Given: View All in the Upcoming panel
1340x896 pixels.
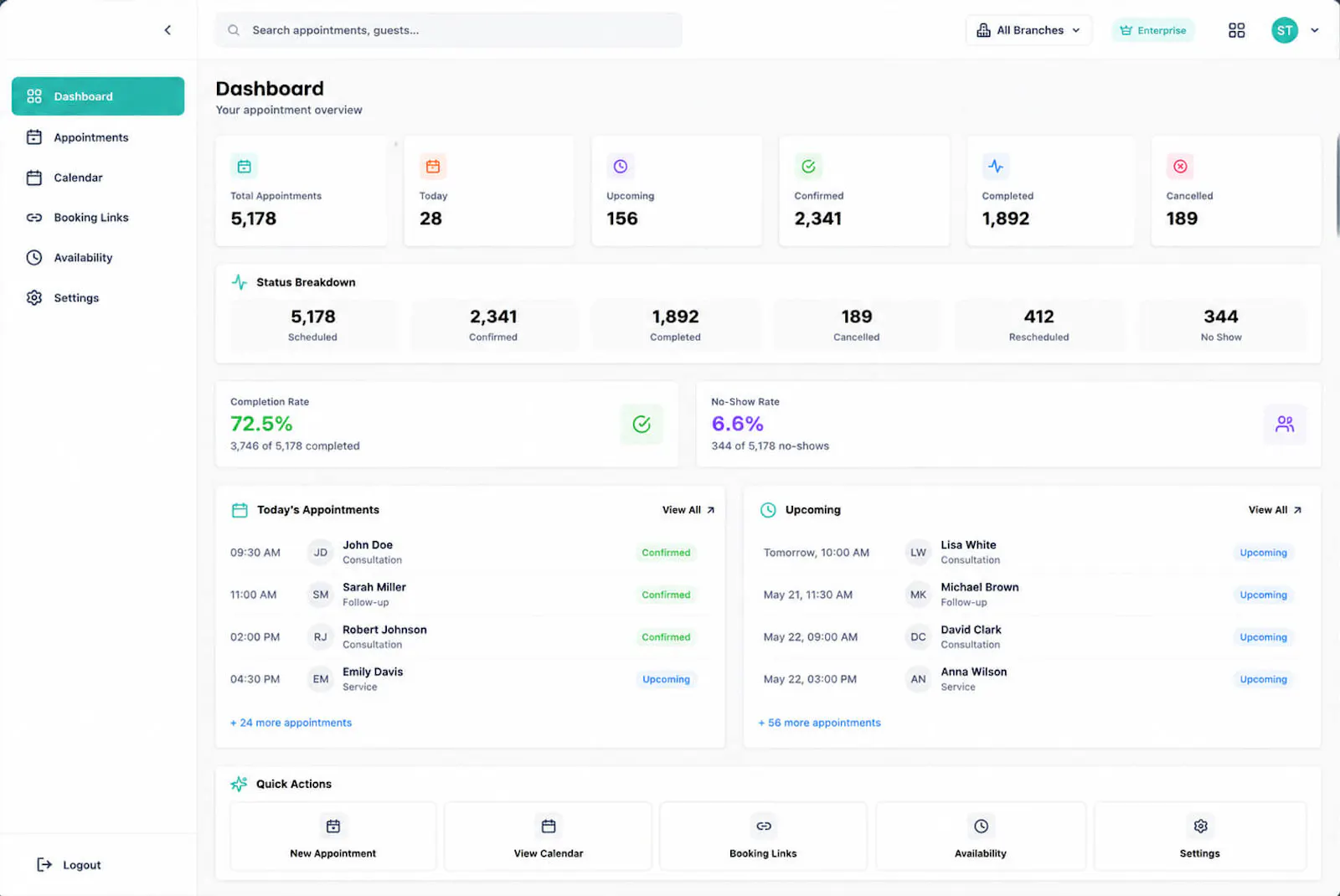Looking at the screenshot, I should point(1275,510).
